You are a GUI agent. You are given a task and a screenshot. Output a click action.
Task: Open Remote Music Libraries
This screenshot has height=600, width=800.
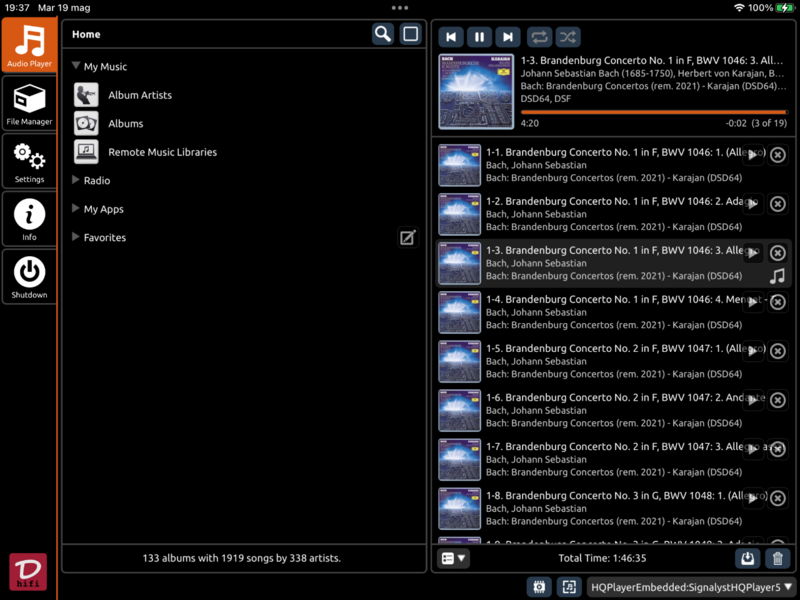[x=162, y=152]
